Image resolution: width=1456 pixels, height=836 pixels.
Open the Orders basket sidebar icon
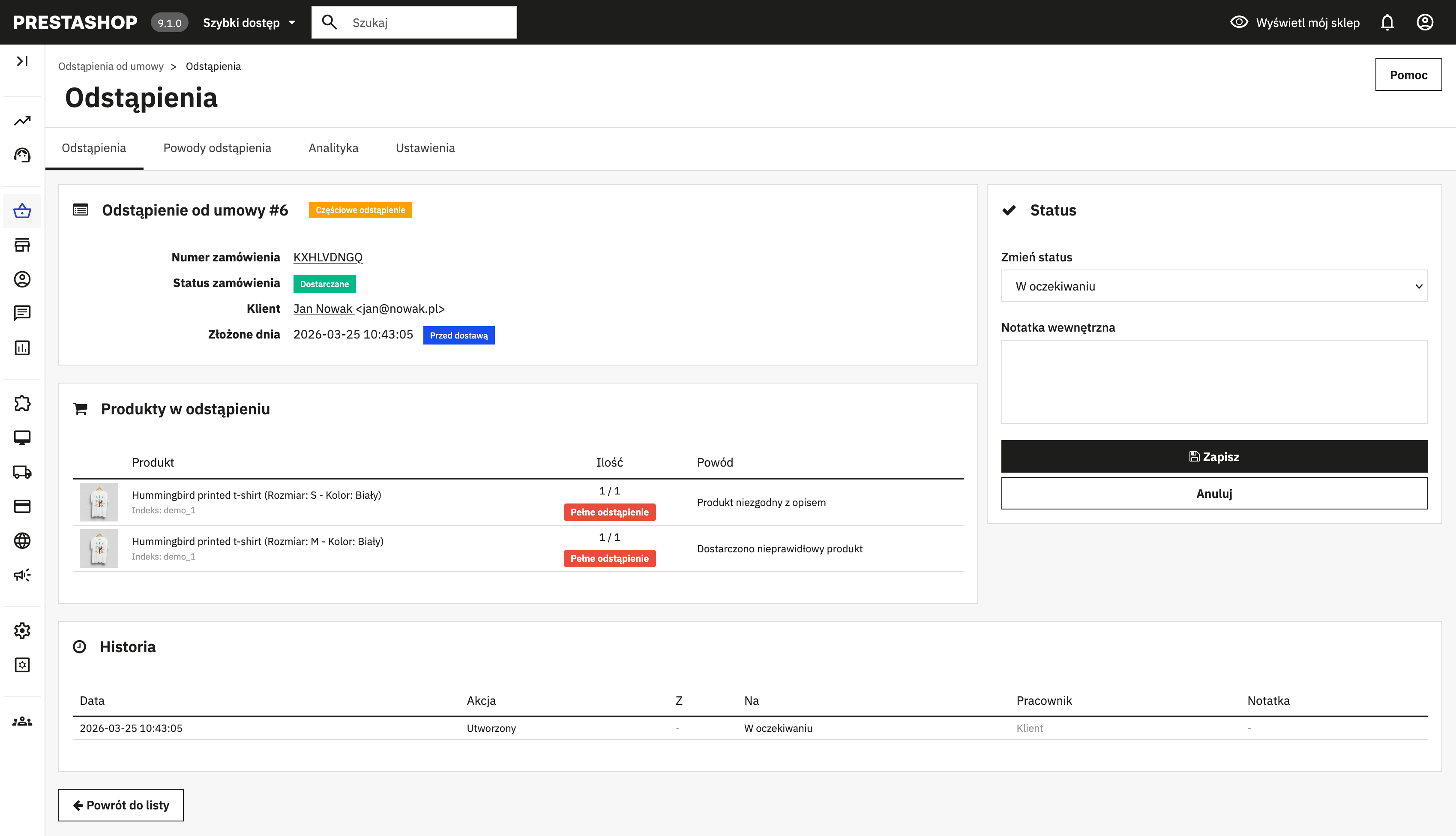[22, 211]
